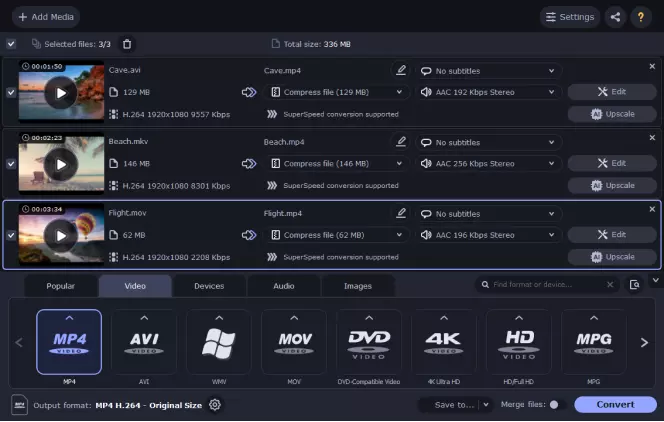664x422 pixels.
Task: Expand Compress file (146 MB) dropdown
Action: click(336, 163)
